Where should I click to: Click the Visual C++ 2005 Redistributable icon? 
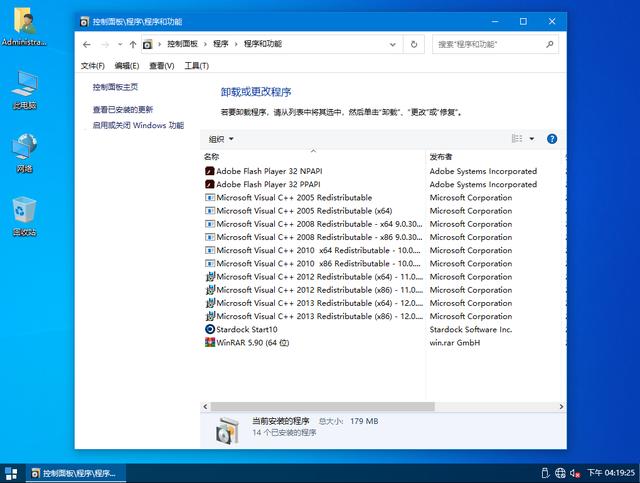click(x=210, y=198)
